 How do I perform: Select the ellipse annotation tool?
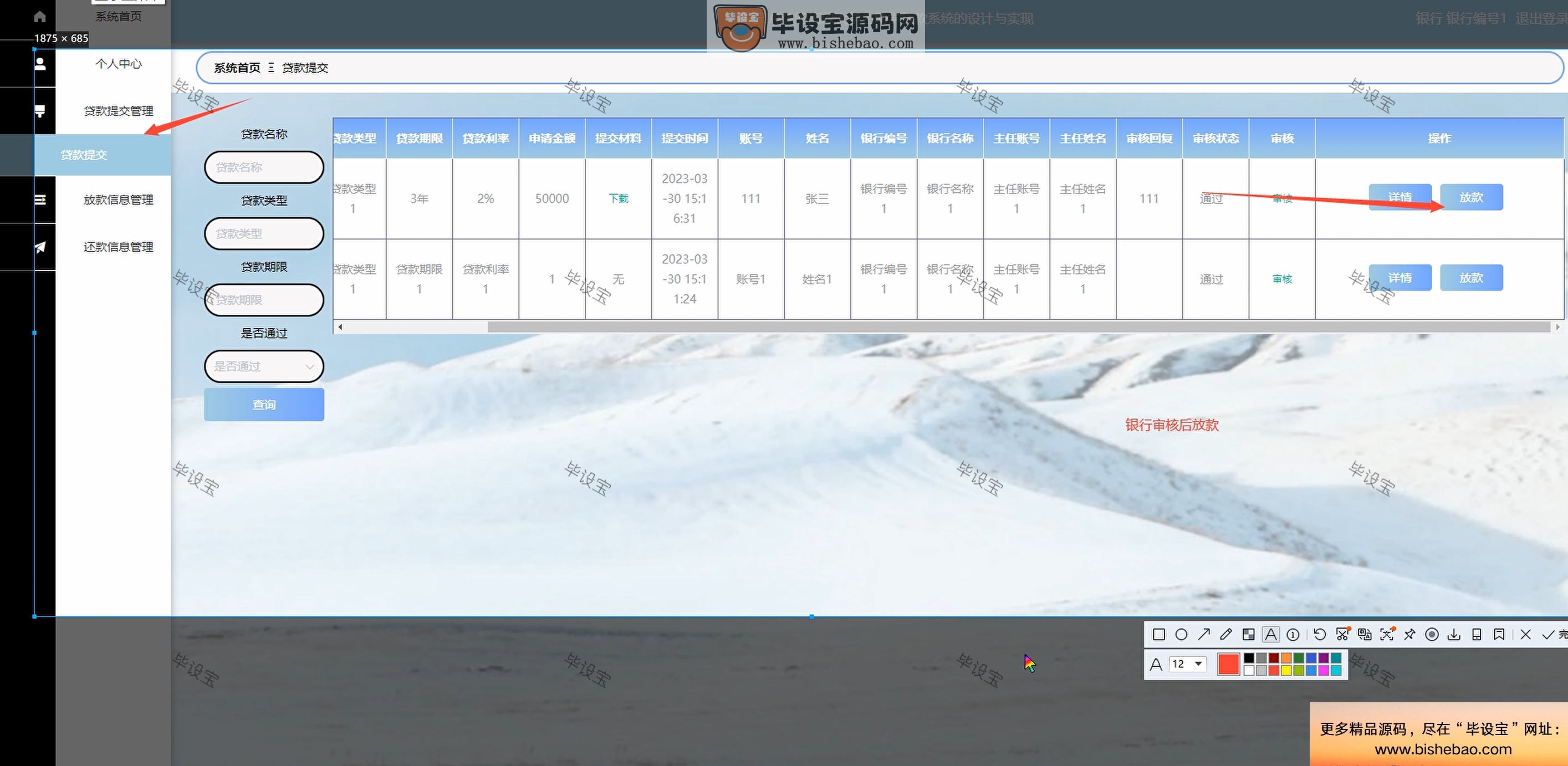click(x=1182, y=635)
